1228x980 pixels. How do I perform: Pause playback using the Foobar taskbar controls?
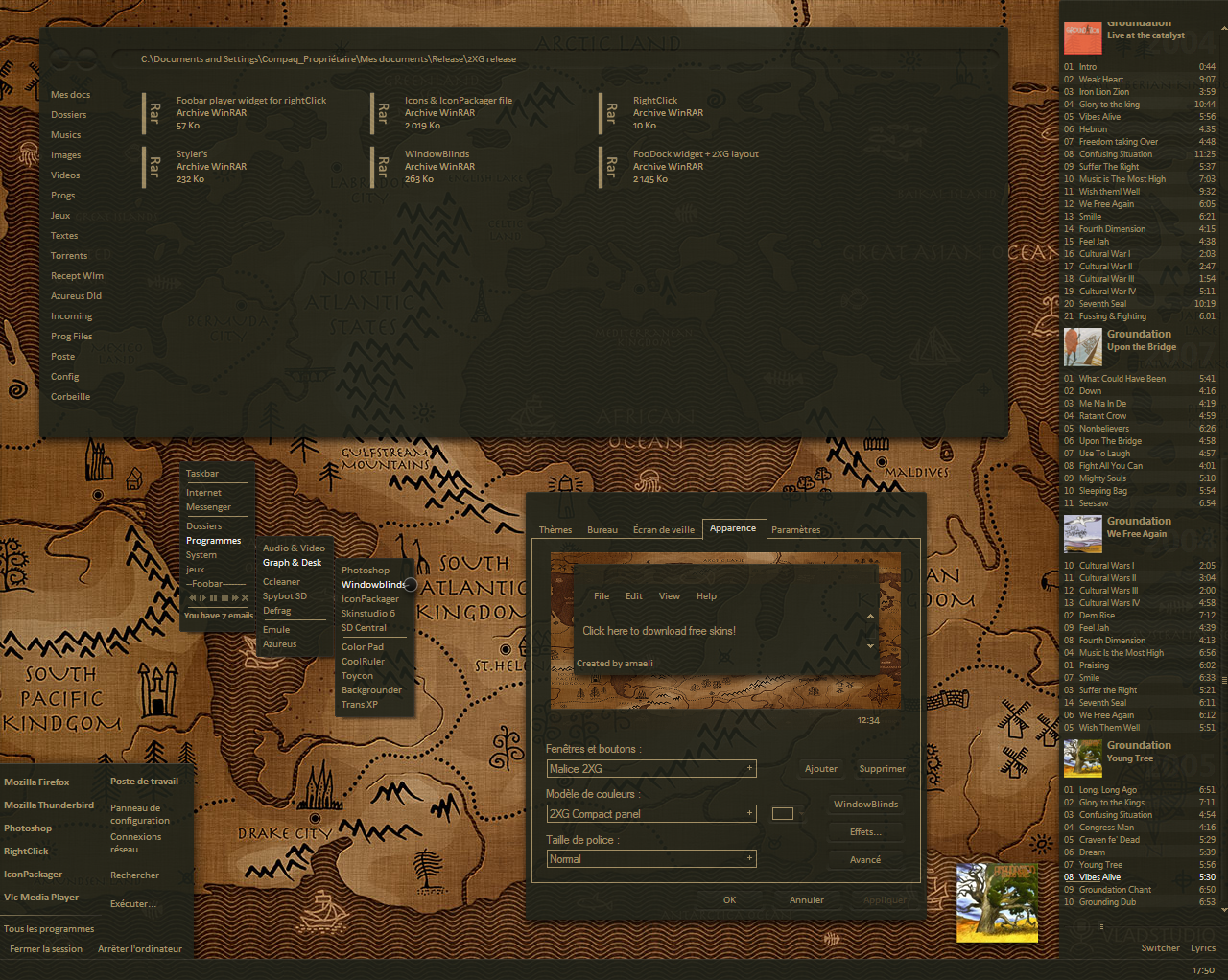click(x=213, y=597)
